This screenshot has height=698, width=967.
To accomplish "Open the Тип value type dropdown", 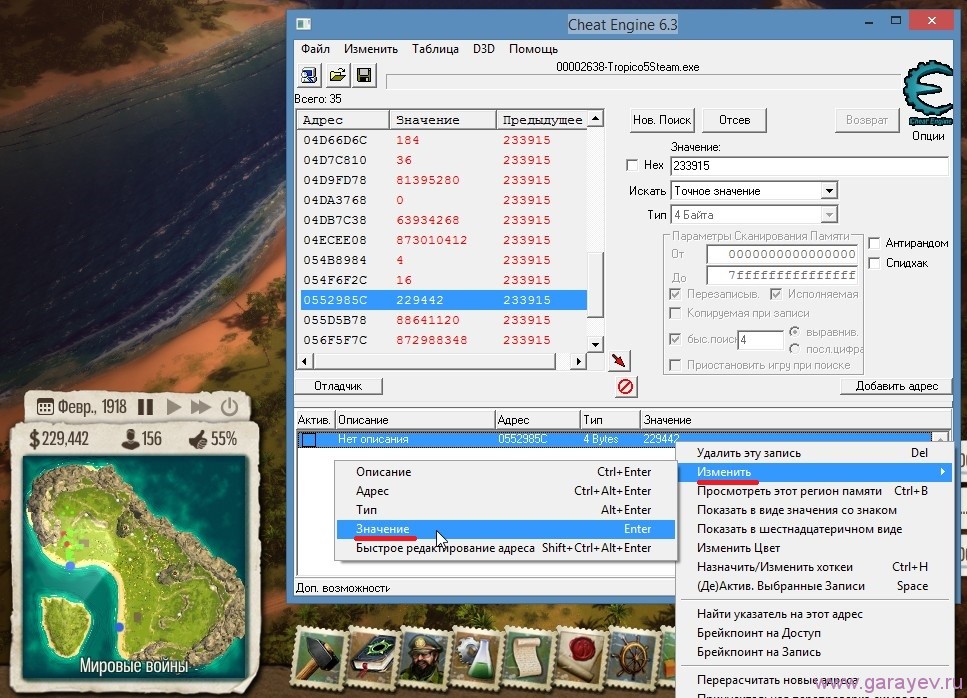I will tap(829, 215).
